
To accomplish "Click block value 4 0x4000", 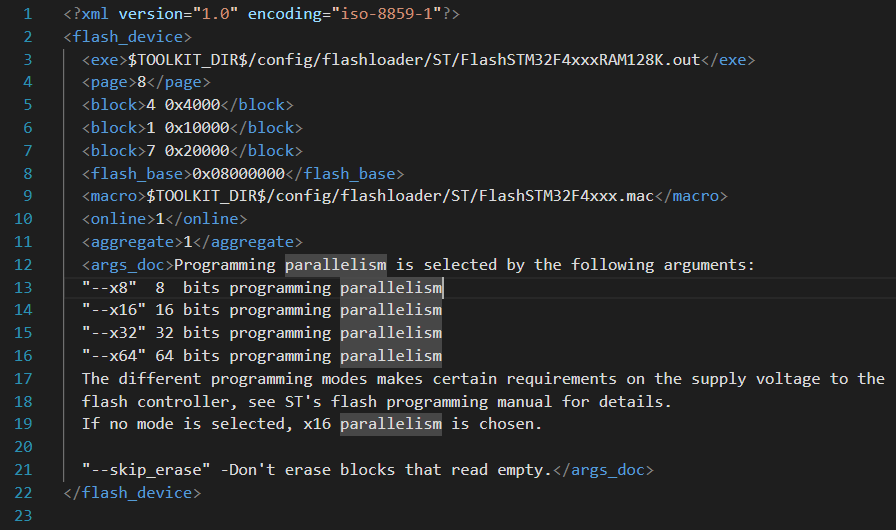I will coord(178,105).
